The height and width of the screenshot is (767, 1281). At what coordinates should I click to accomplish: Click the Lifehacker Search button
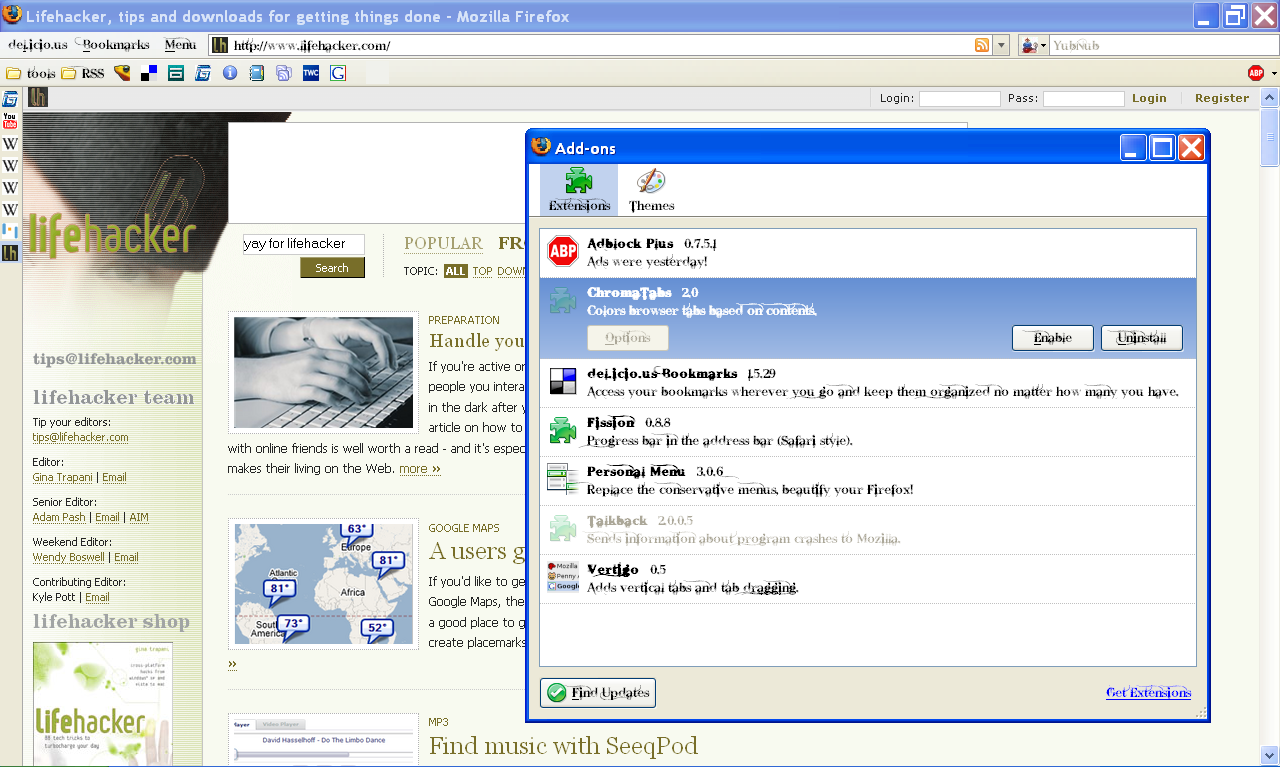(332, 268)
